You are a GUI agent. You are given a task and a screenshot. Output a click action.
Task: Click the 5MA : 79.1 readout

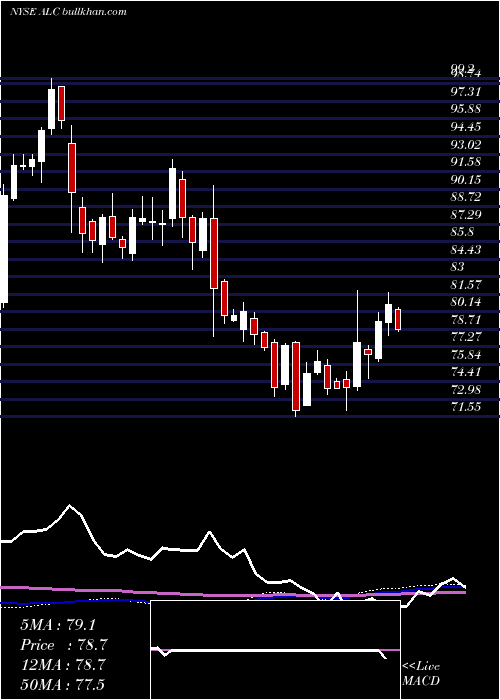[58, 625]
